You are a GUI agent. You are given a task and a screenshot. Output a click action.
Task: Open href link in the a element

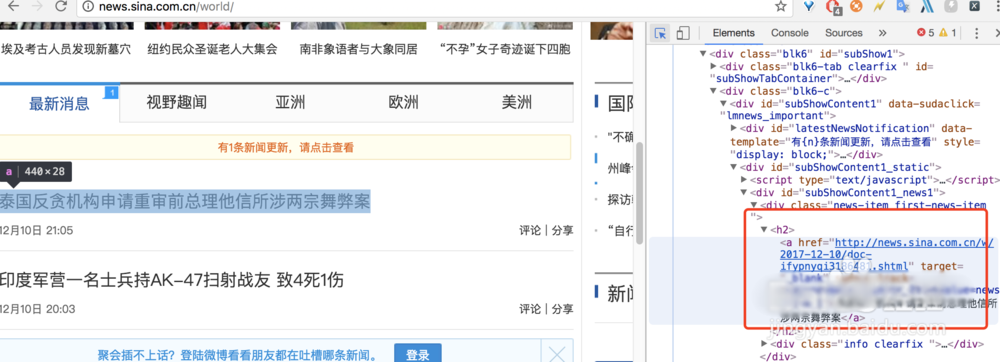click(886, 254)
